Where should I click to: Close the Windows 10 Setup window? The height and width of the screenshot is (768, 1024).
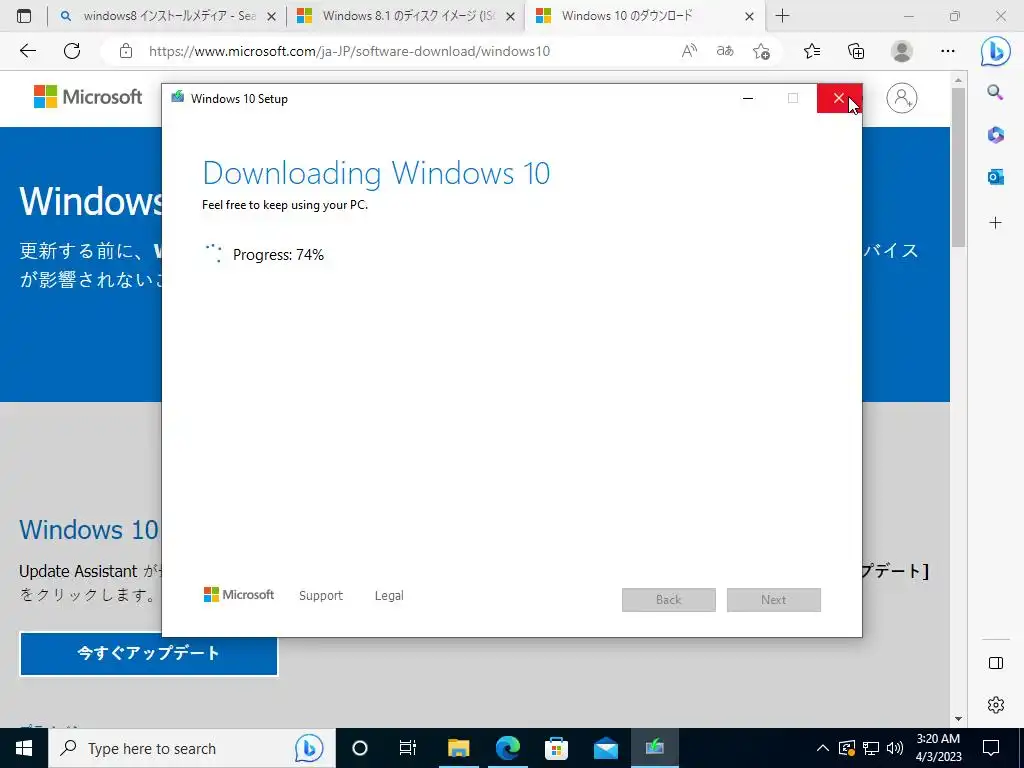pyautogui.click(x=839, y=99)
